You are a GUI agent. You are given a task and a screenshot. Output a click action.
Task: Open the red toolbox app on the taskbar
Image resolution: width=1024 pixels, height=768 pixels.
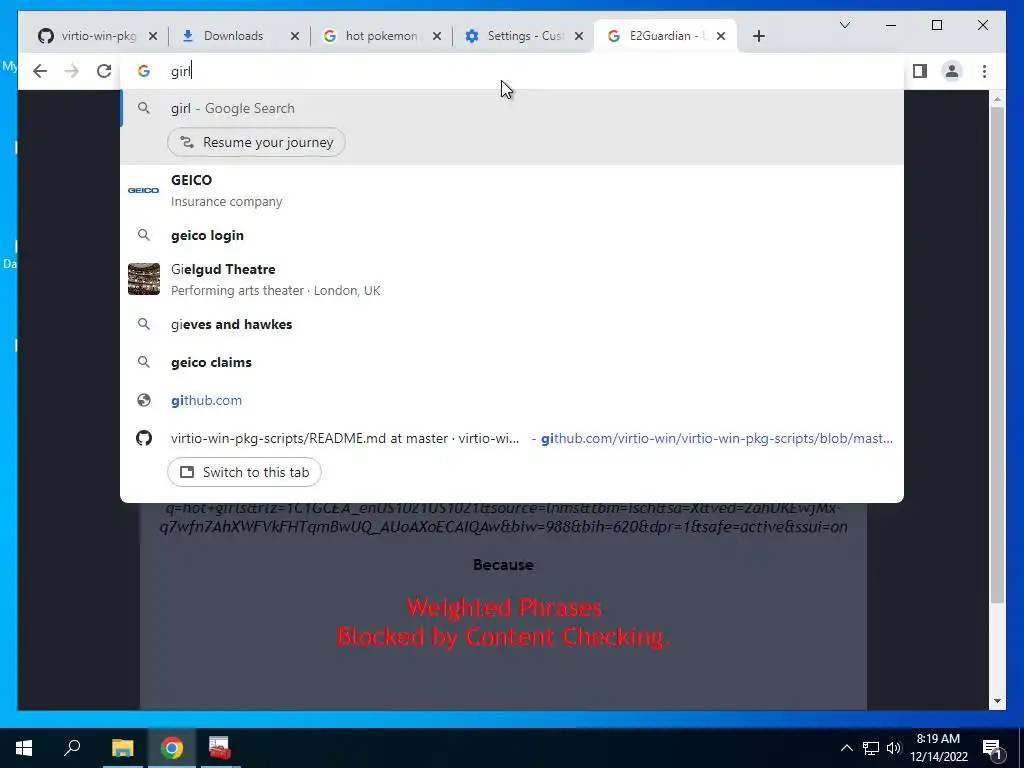(220, 748)
